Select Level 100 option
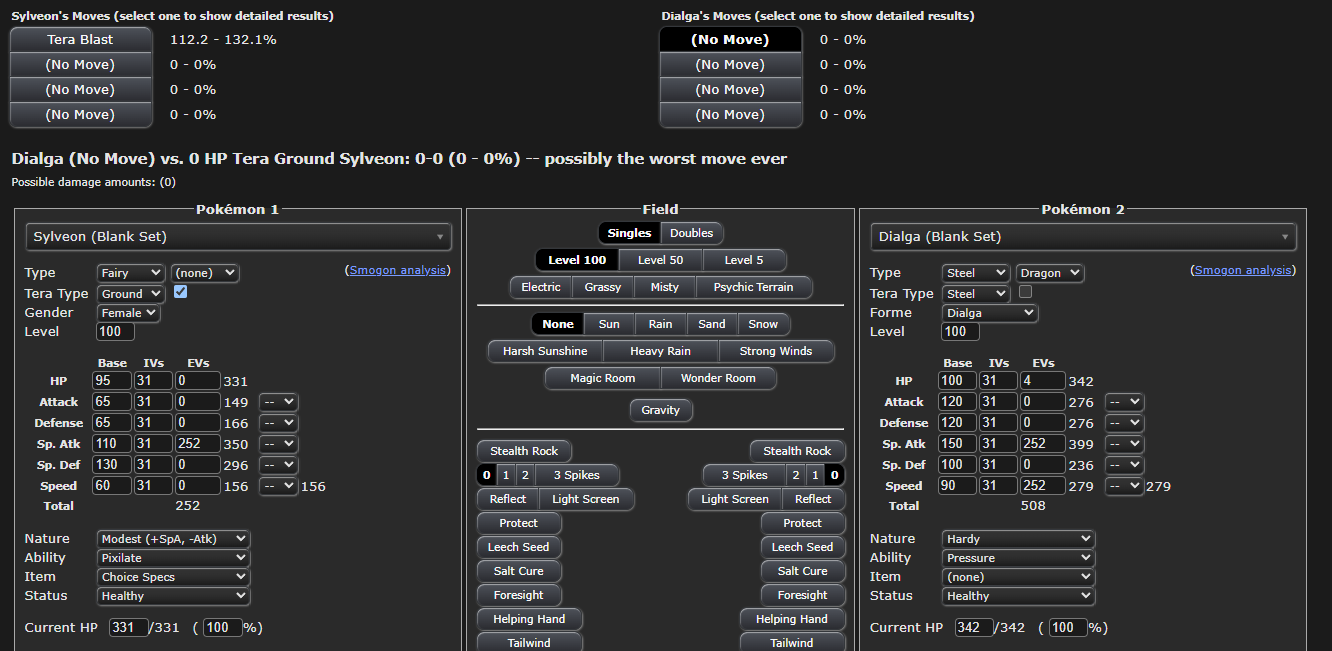 [577, 260]
